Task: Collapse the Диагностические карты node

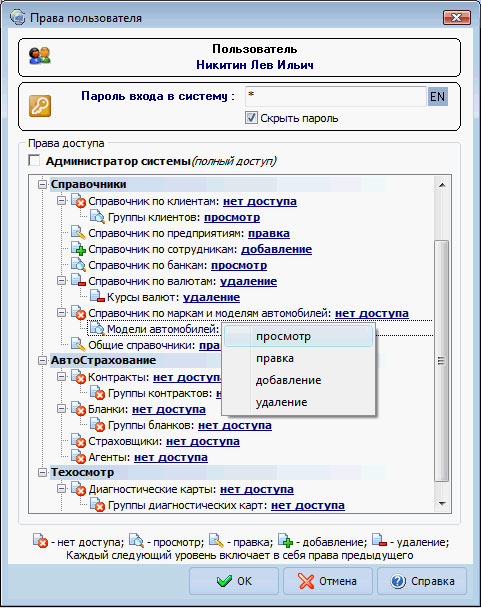Action: [x=61, y=489]
